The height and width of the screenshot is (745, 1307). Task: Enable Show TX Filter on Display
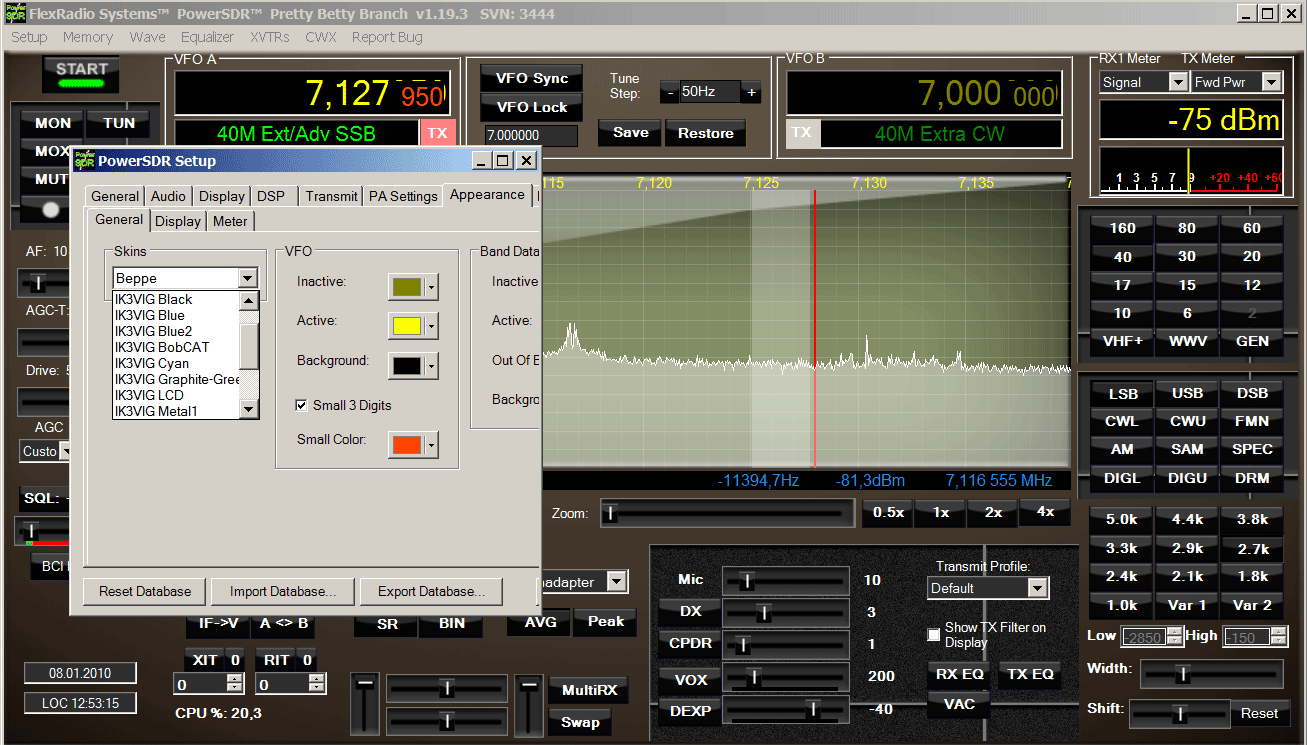click(x=934, y=635)
